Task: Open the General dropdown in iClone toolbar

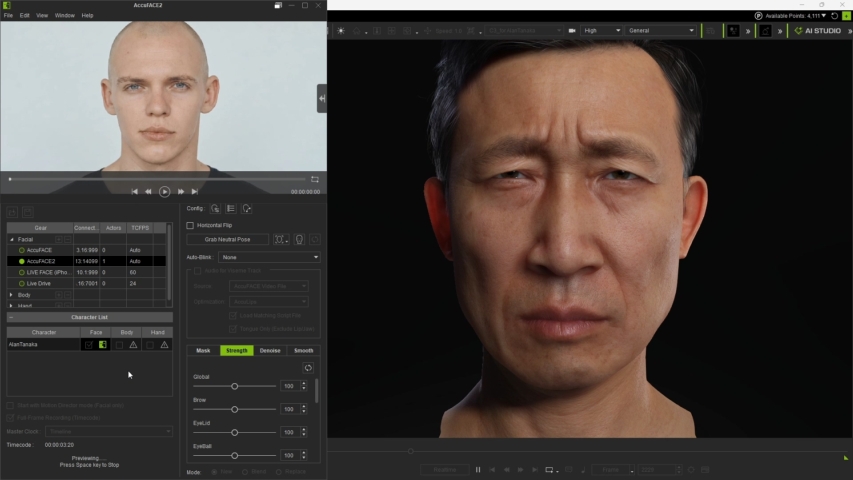Action: click(660, 31)
